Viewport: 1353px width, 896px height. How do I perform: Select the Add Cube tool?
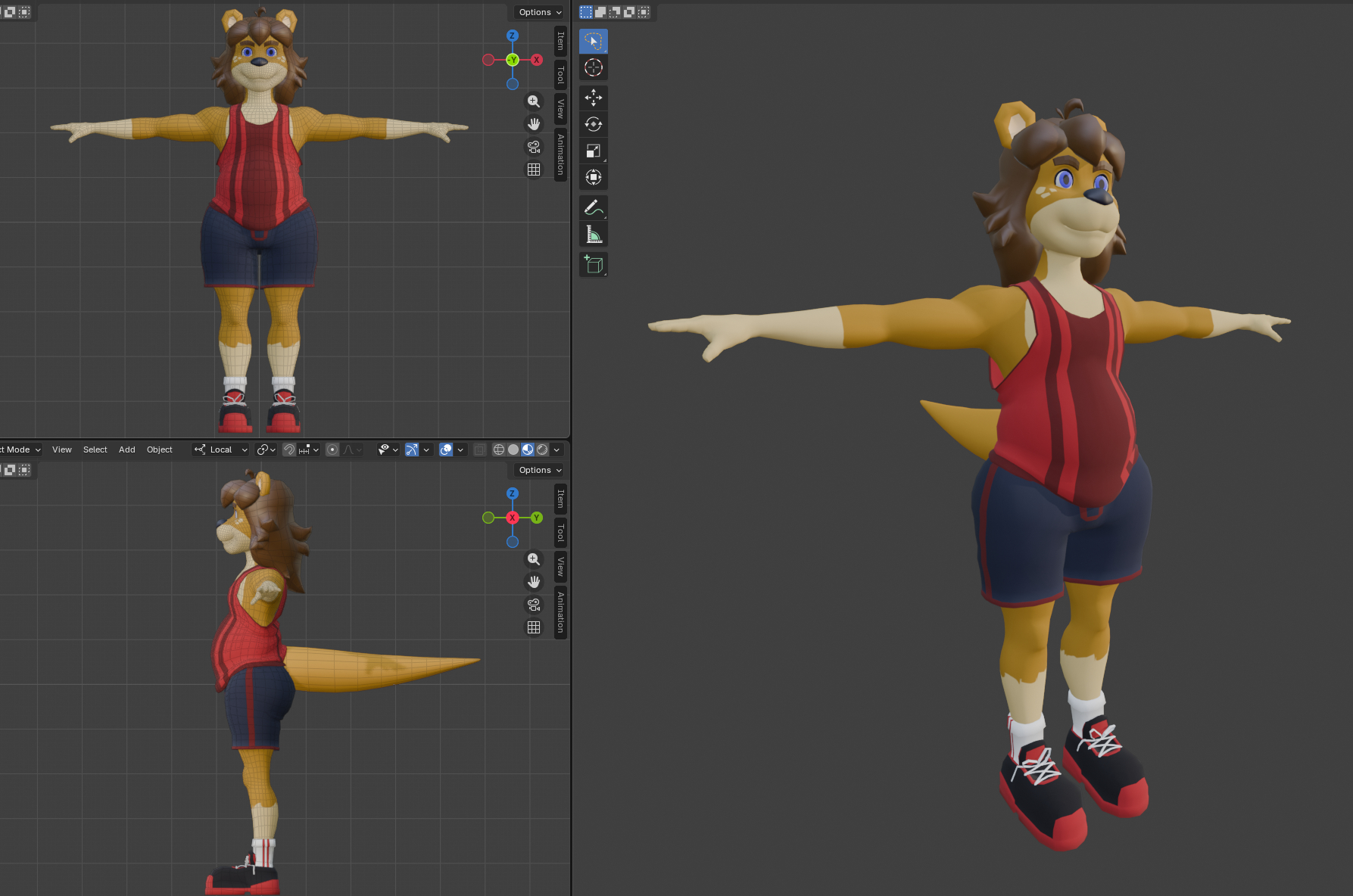[x=593, y=265]
